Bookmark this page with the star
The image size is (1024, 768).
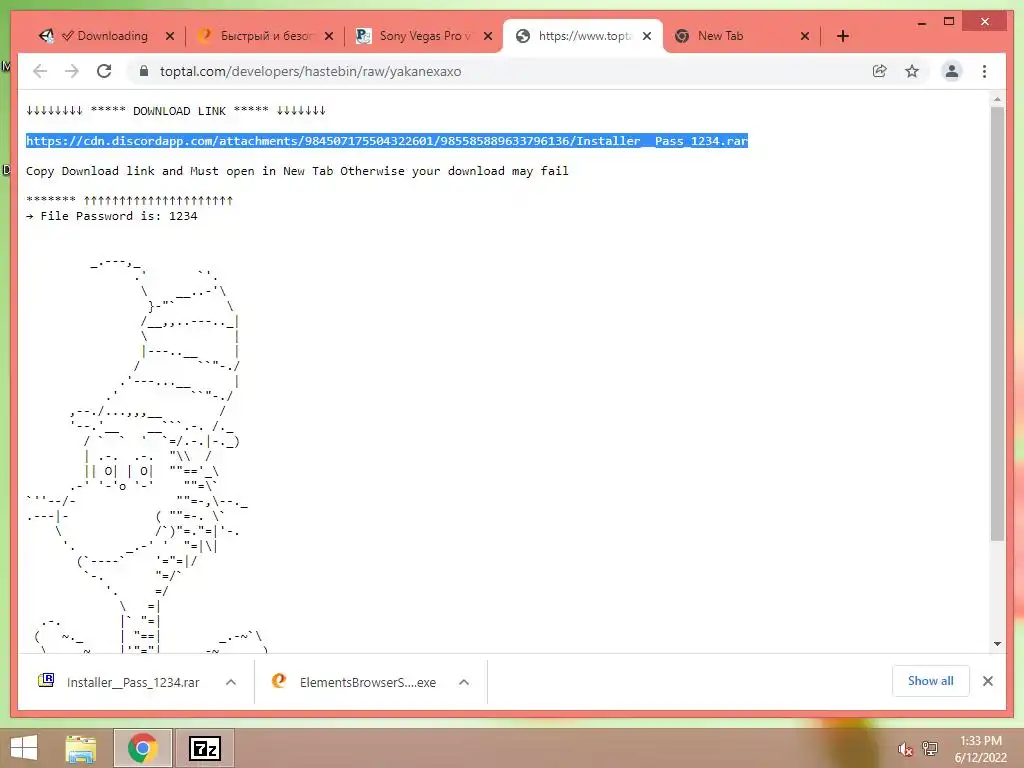click(912, 71)
